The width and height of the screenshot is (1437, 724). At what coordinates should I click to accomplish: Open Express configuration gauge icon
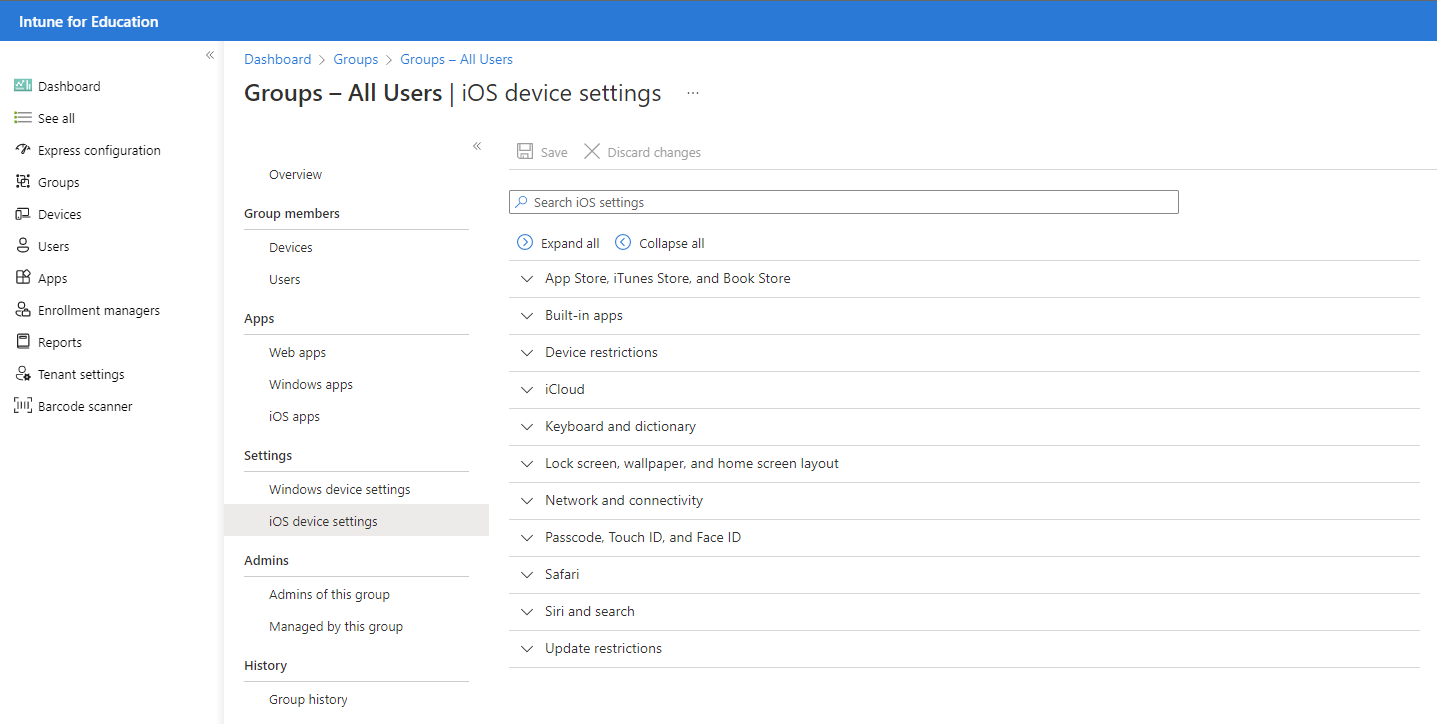(x=23, y=150)
